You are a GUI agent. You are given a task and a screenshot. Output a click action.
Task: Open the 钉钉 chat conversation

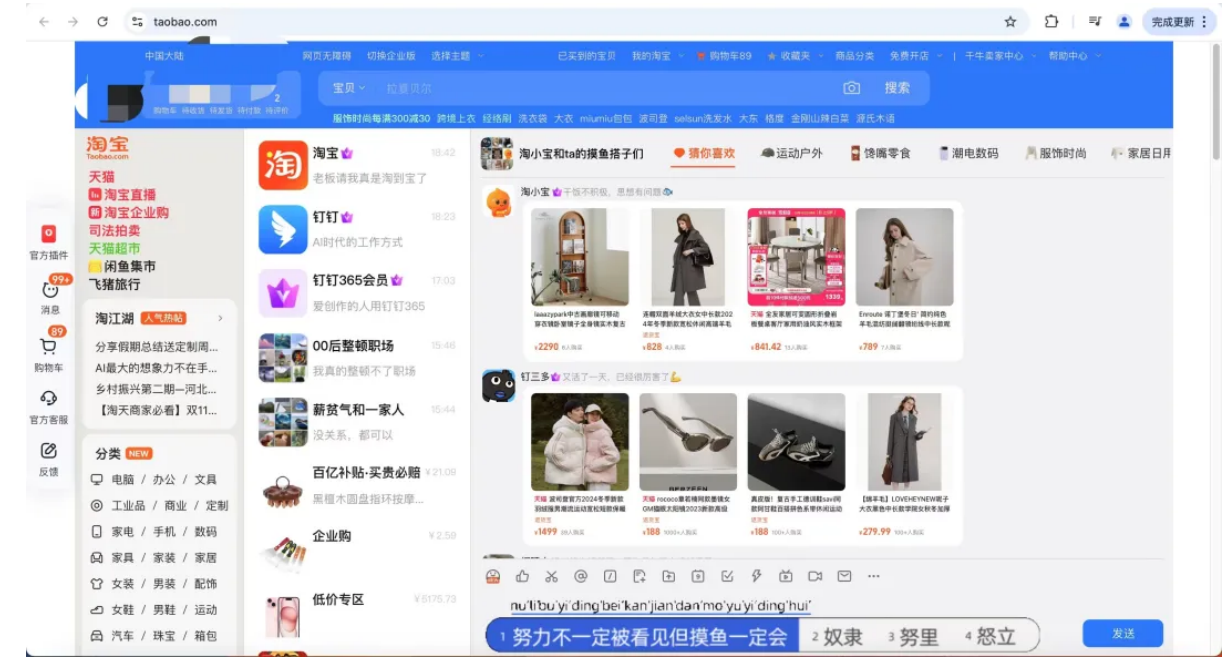[x=358, y=228]
